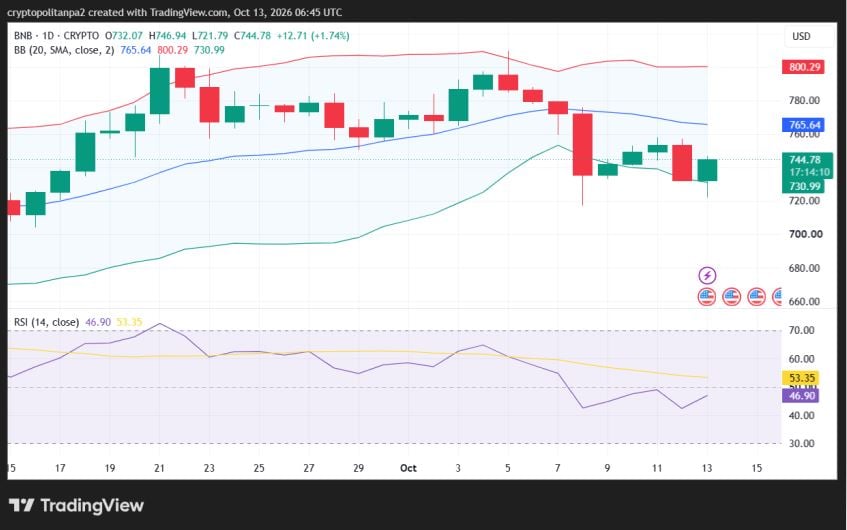Click the BNB 1D CRYPTO symbol title
Screen dimensions: 847x530
[56, 36]
